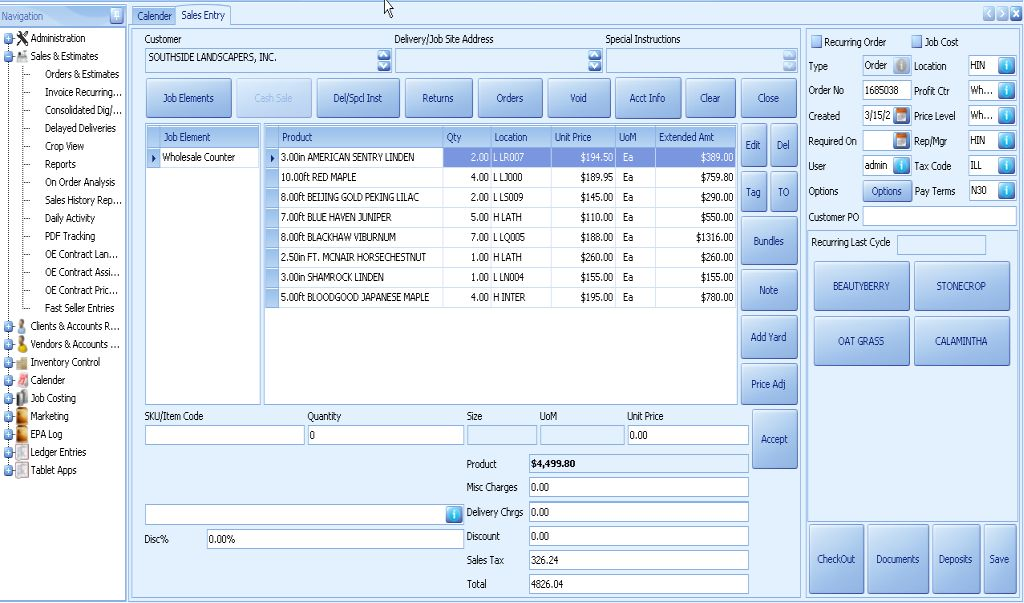The image size is (1024, 603).
Task: Click into the SKU/Item Code field
Action: 224,436
